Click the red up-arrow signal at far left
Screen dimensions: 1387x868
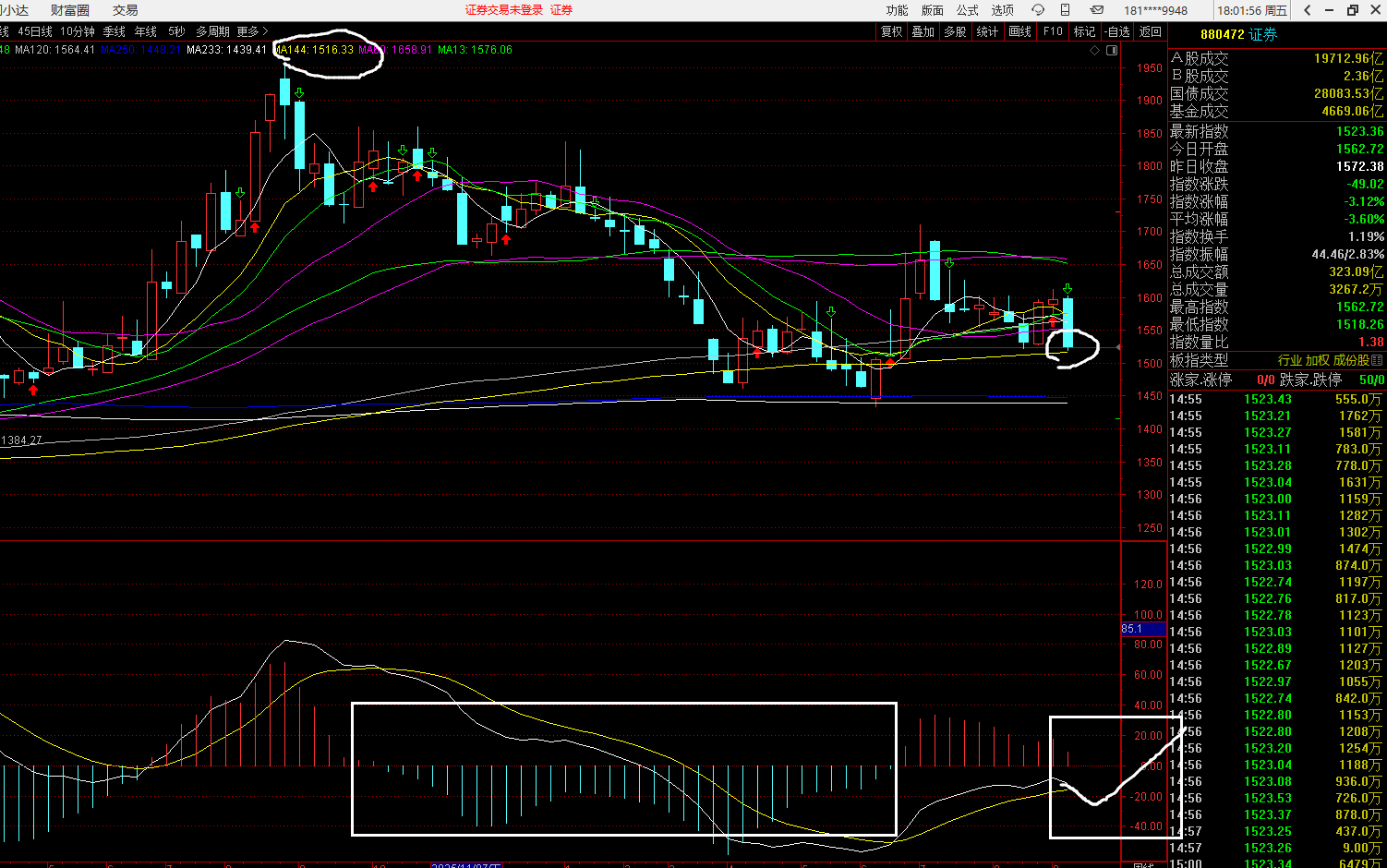pos(33,390)
